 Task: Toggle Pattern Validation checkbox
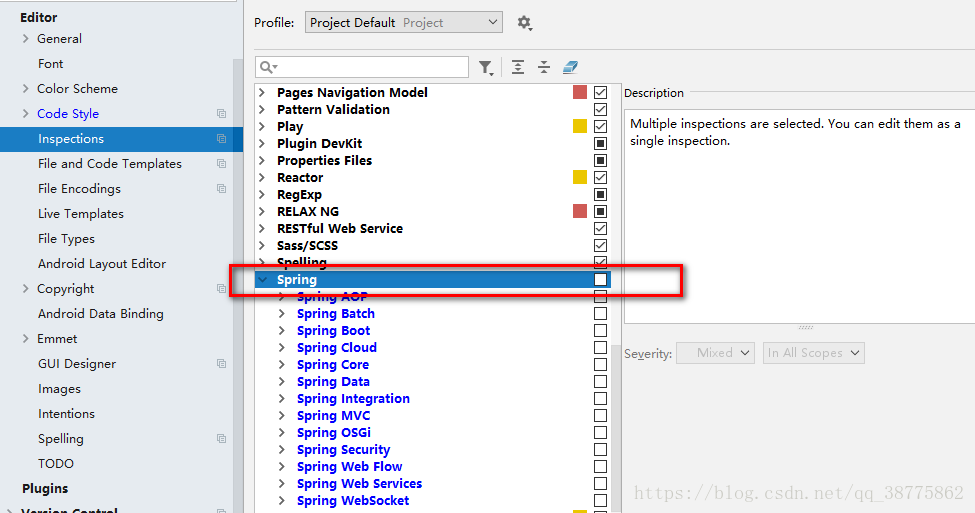click(x=600, y=109)
